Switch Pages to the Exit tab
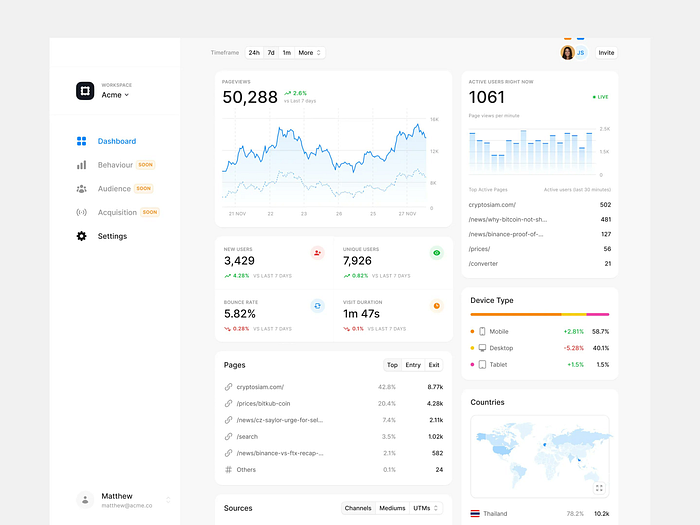The height and width of the screenshot is (525, 700). (x=434, y=365)
